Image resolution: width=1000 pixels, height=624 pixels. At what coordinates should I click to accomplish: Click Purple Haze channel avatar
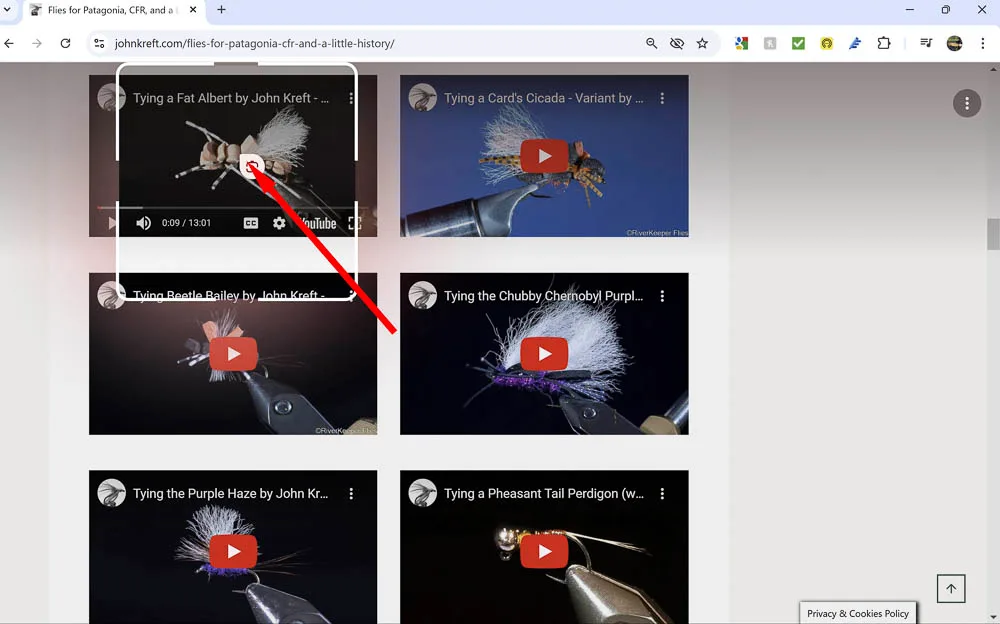pos(111,493)
